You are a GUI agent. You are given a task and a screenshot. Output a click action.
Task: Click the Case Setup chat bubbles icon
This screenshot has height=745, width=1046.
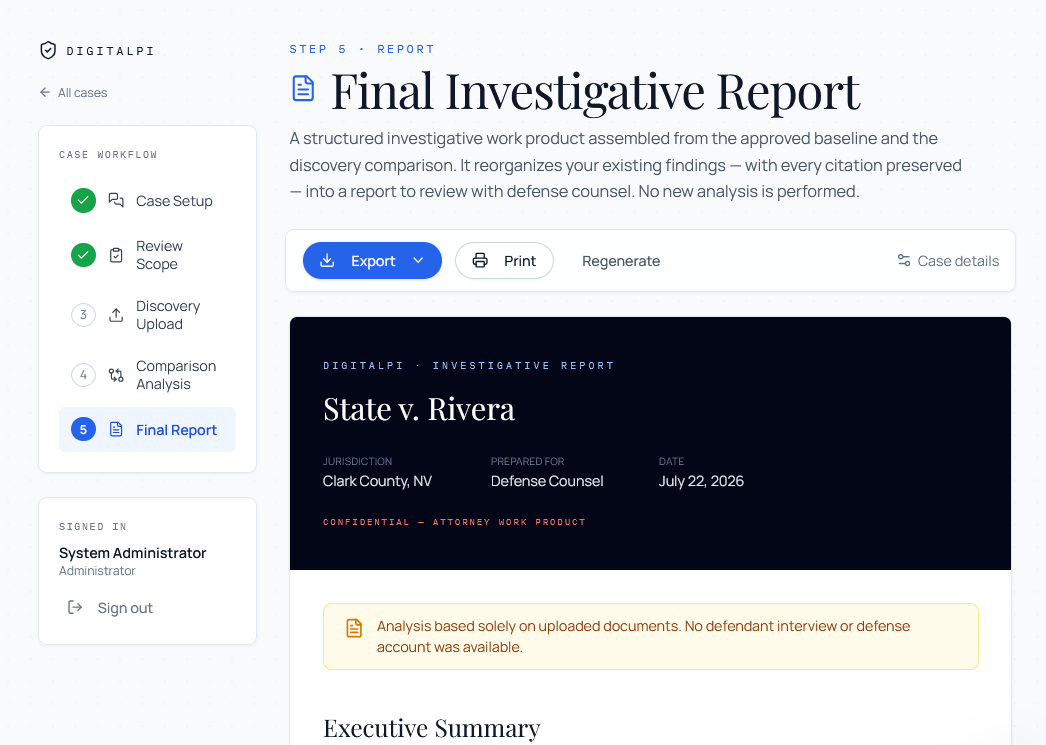[x=116, y=200]
